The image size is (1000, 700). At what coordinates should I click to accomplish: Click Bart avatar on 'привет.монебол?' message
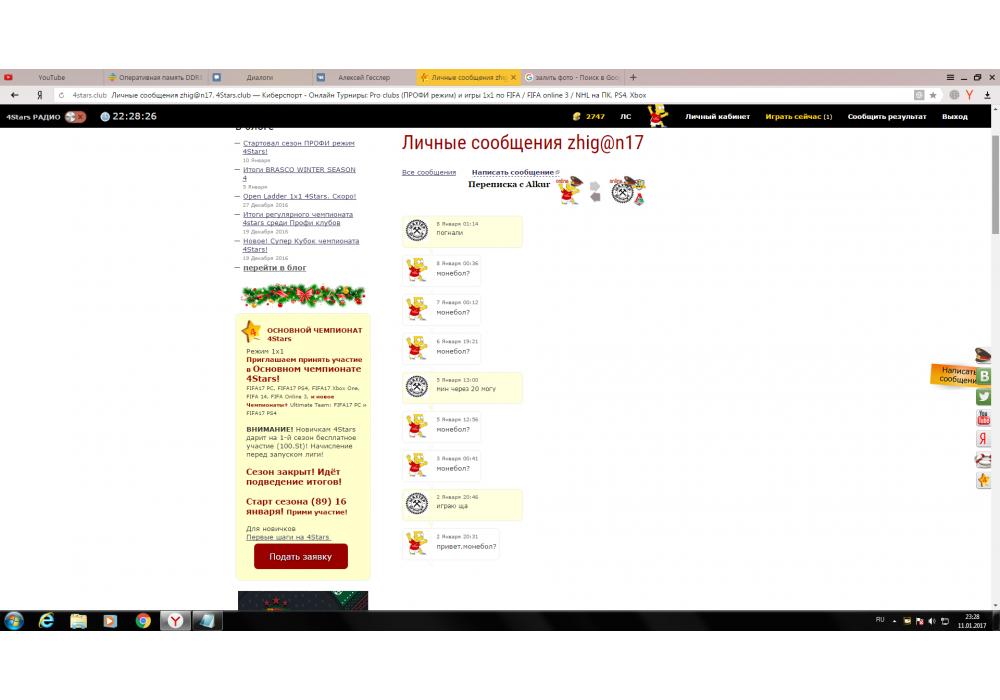(417, 543)
